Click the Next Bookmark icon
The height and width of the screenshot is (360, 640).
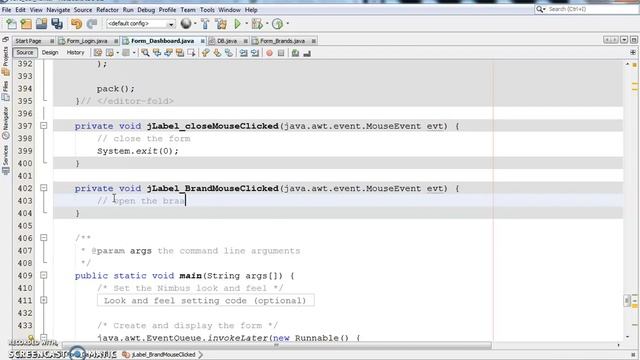coord(217,53)
